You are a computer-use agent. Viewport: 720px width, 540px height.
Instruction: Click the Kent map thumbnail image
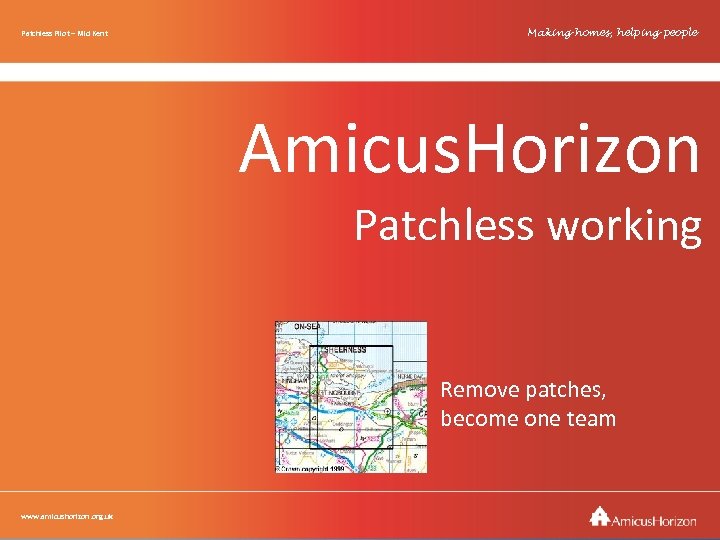[351, 397]
